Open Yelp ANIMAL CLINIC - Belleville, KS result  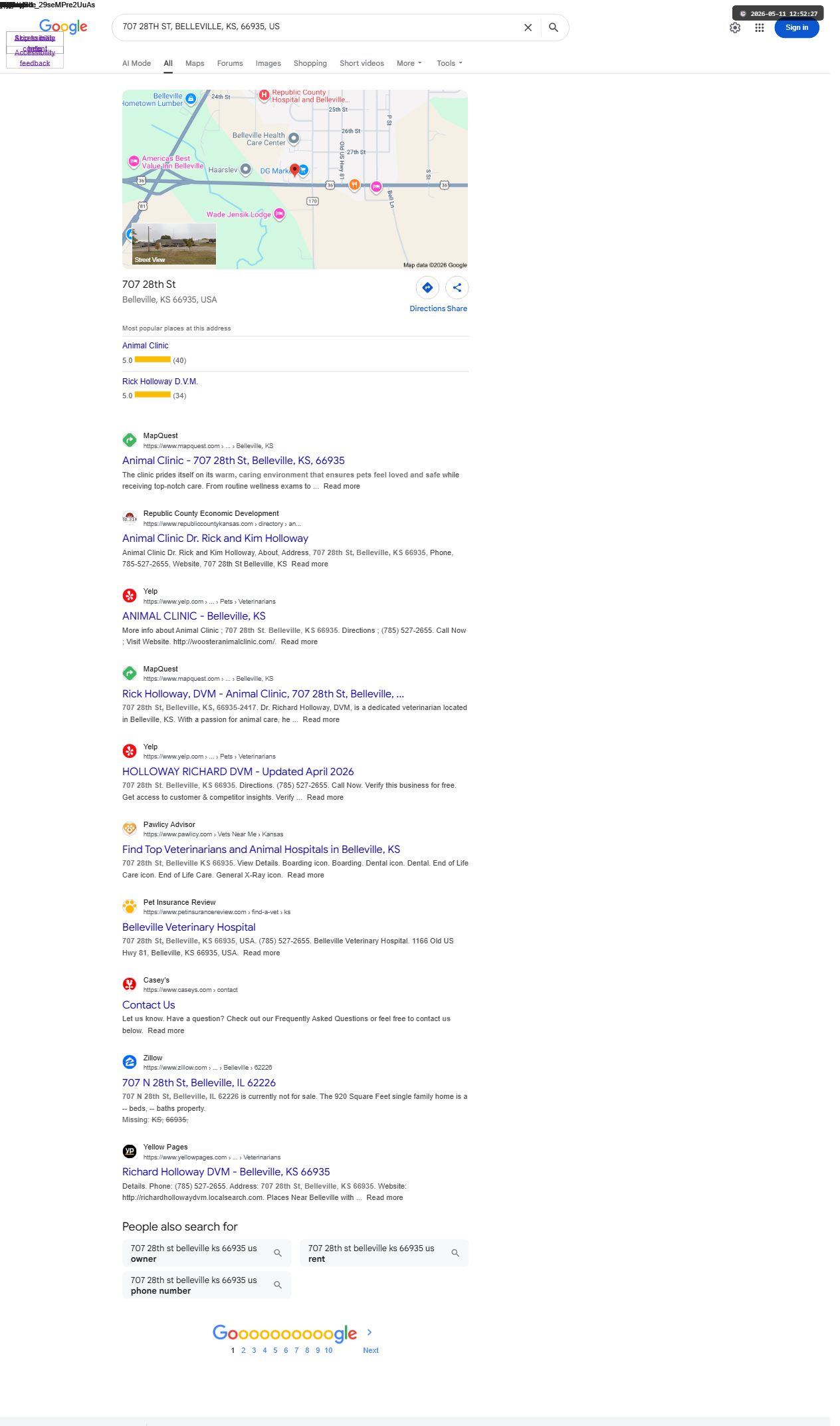point(194,616)
